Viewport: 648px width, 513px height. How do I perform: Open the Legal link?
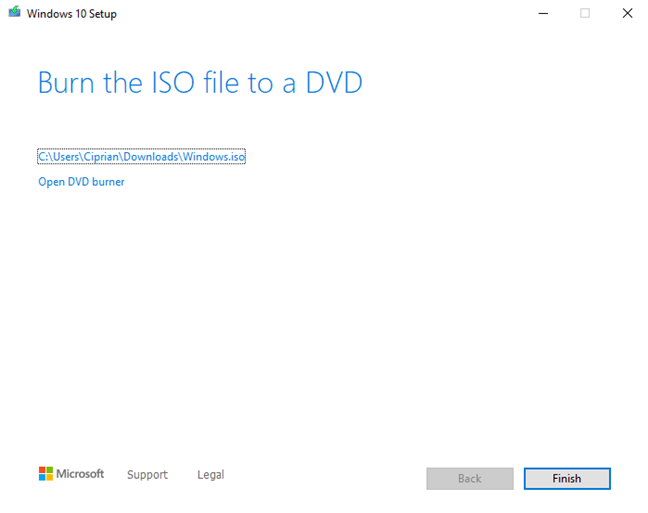pos(211,475)
